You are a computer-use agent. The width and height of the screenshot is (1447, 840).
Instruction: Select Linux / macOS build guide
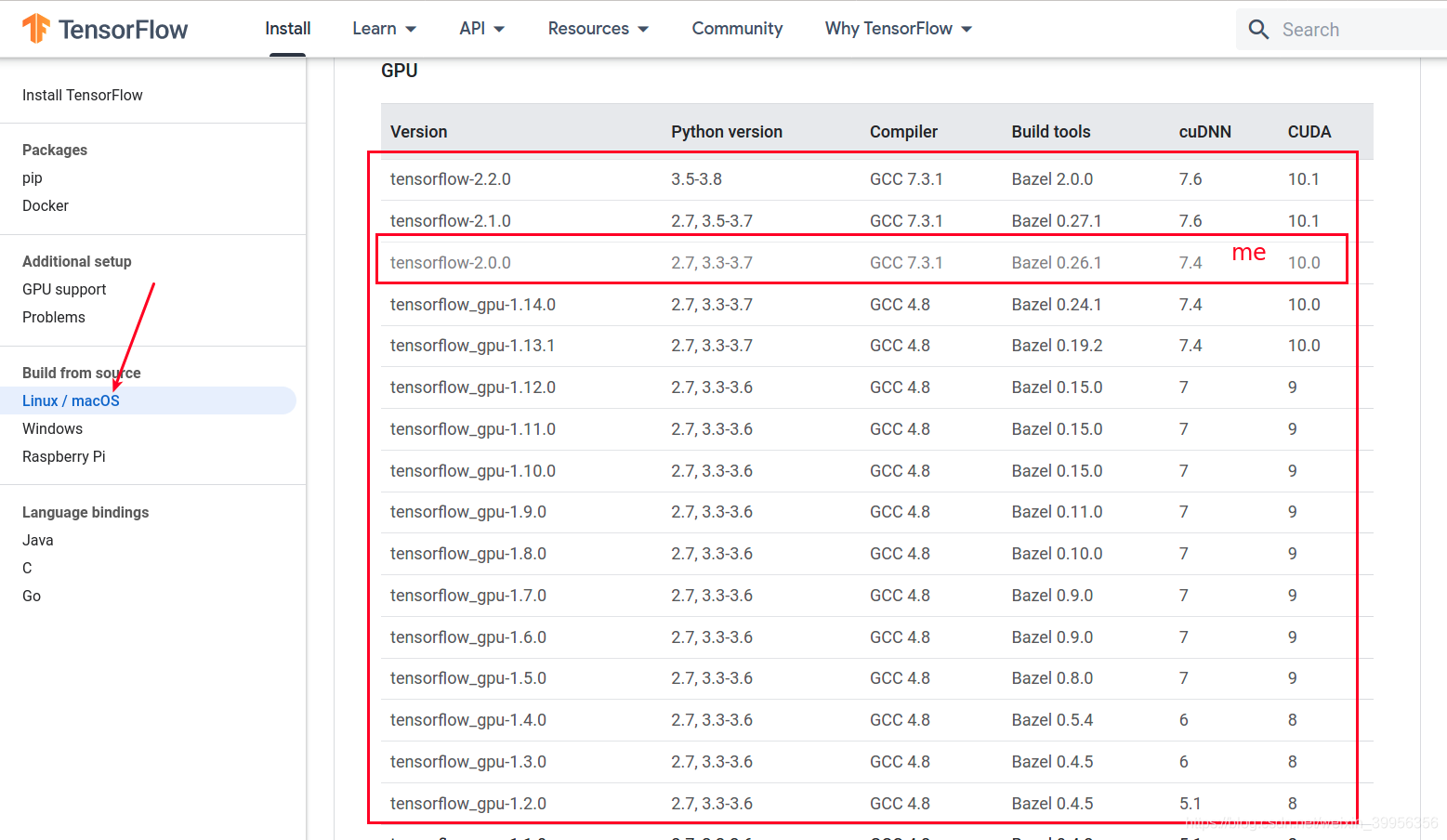pos(71,400)
